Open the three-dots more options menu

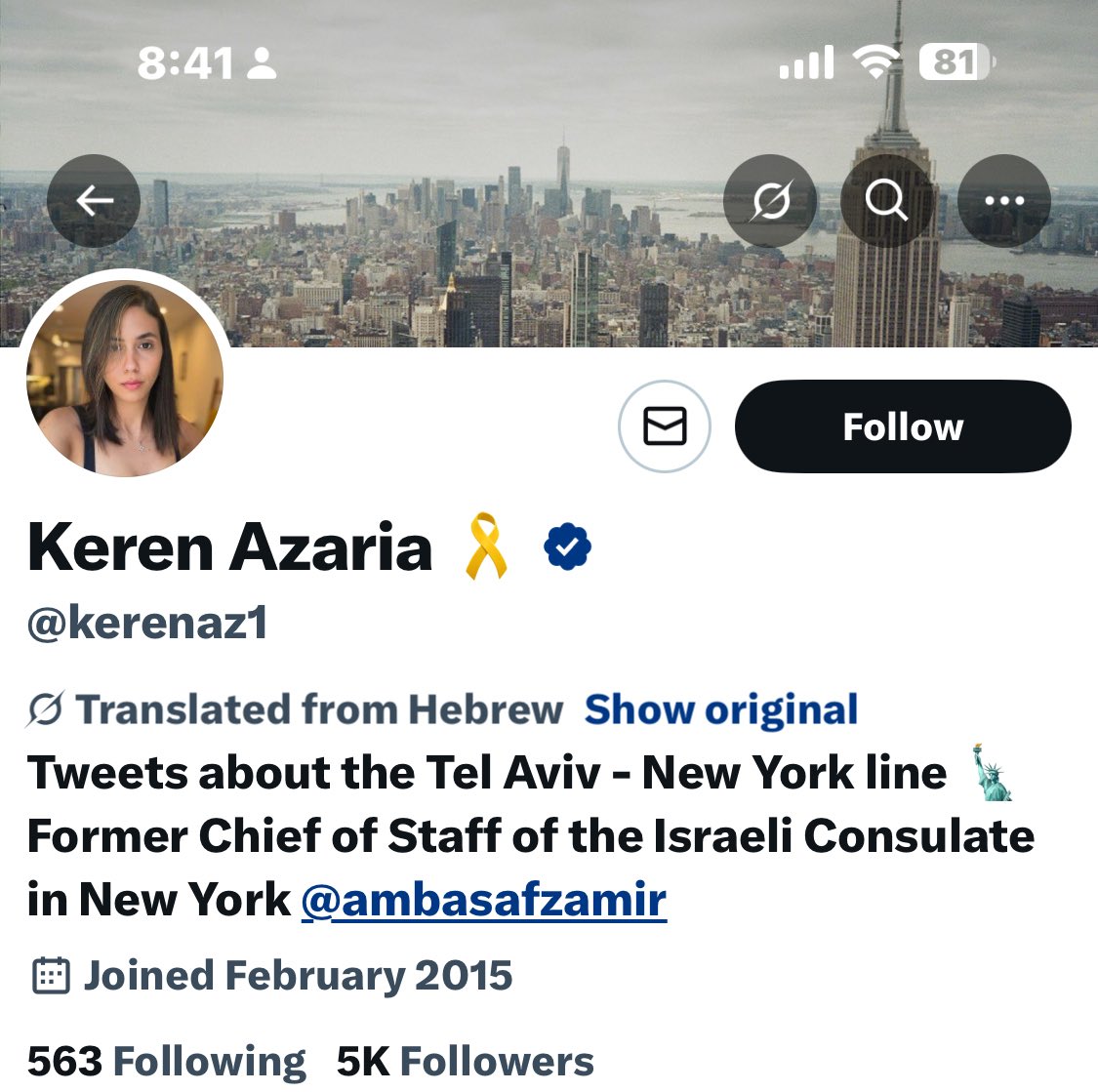(1003, 201)
